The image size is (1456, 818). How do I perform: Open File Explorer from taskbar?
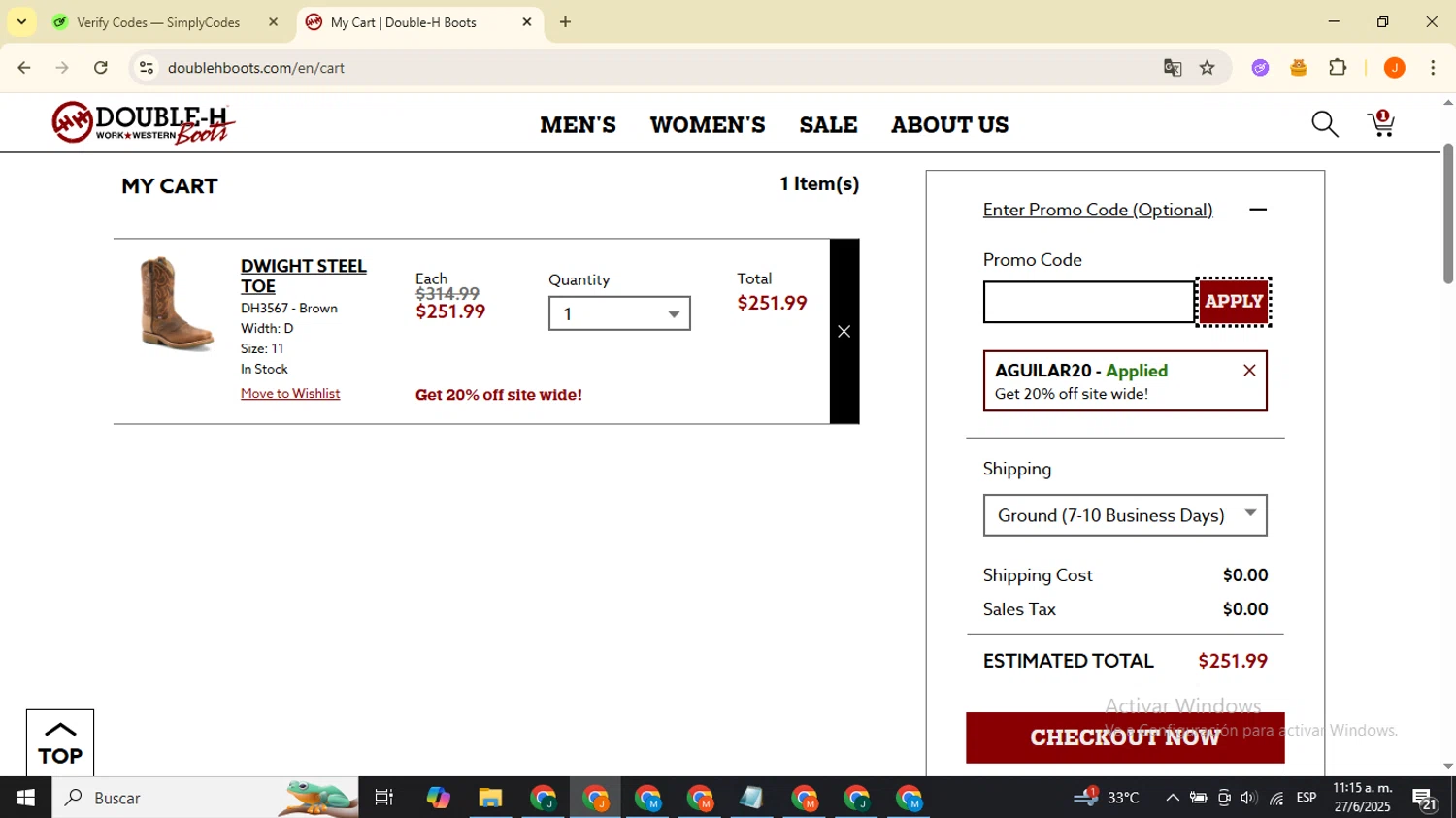click(490, 798)
